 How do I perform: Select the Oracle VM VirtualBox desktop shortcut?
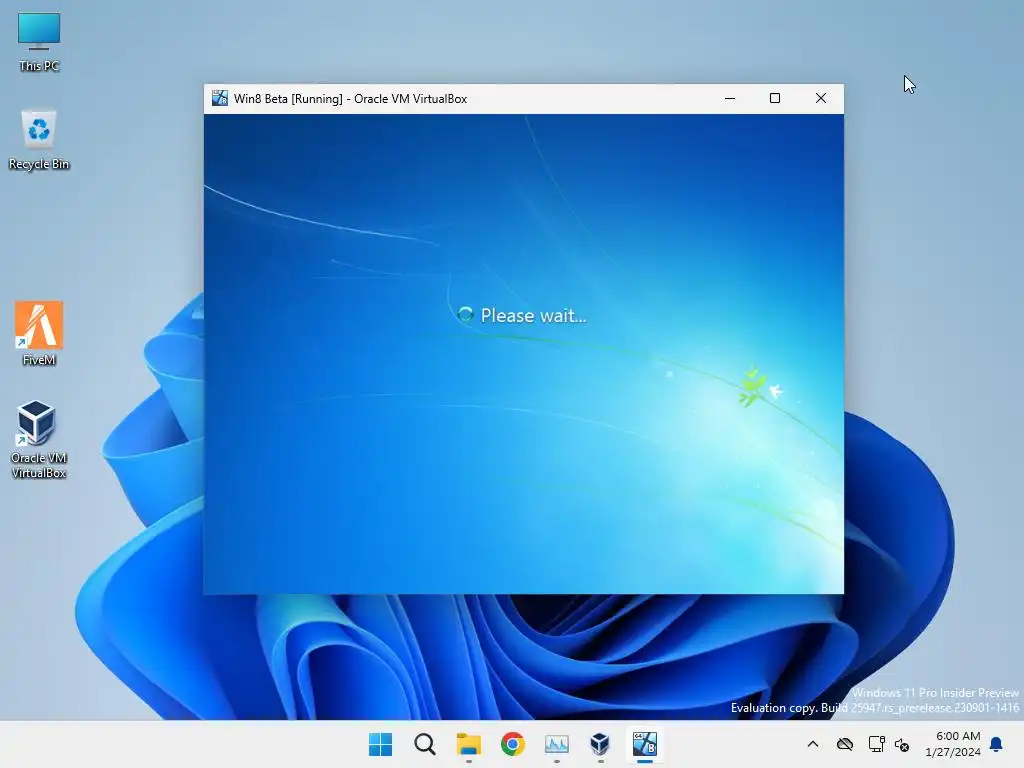click(x=39, y=439)
